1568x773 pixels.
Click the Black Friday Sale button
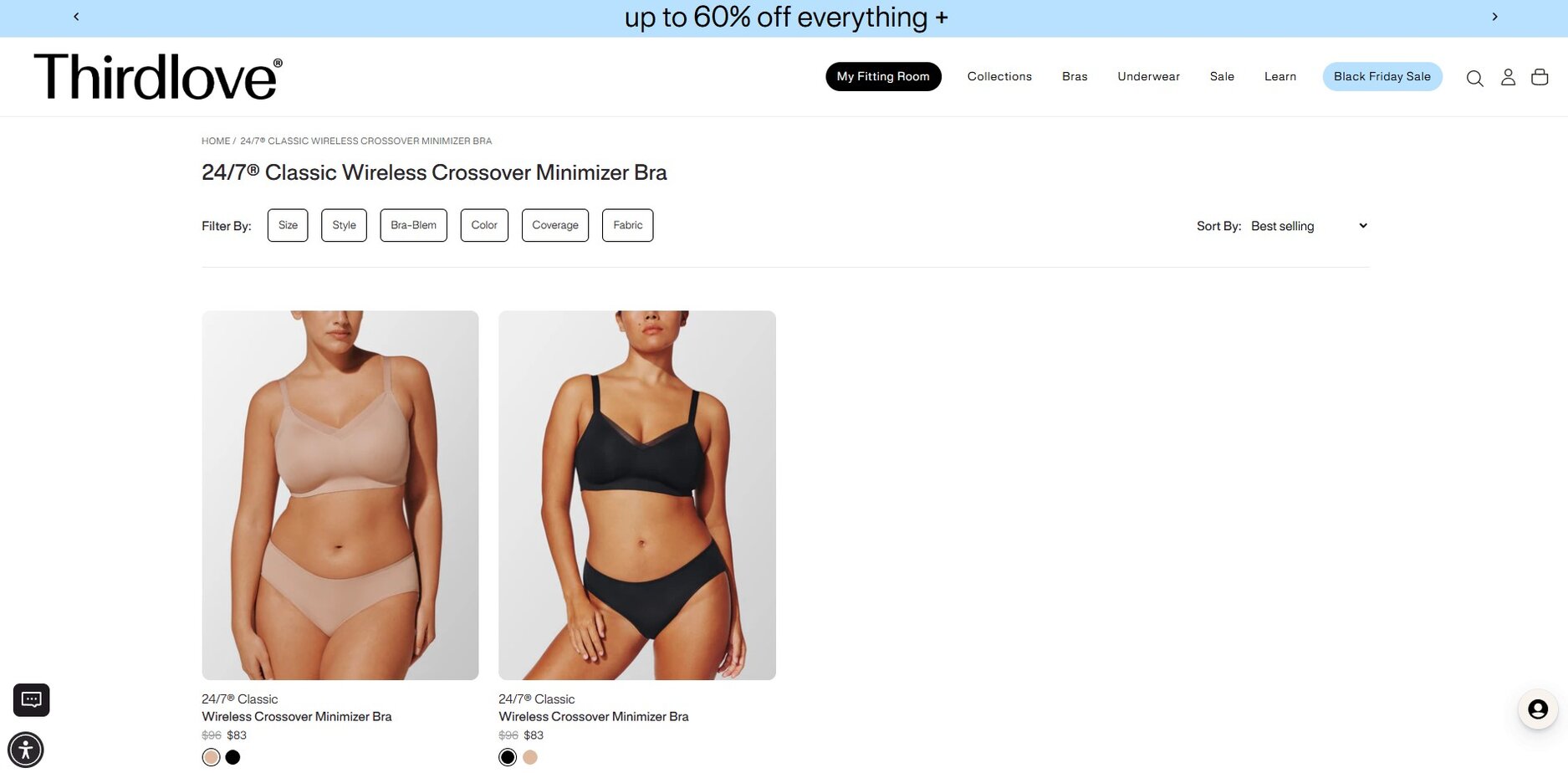[1382, 76]
